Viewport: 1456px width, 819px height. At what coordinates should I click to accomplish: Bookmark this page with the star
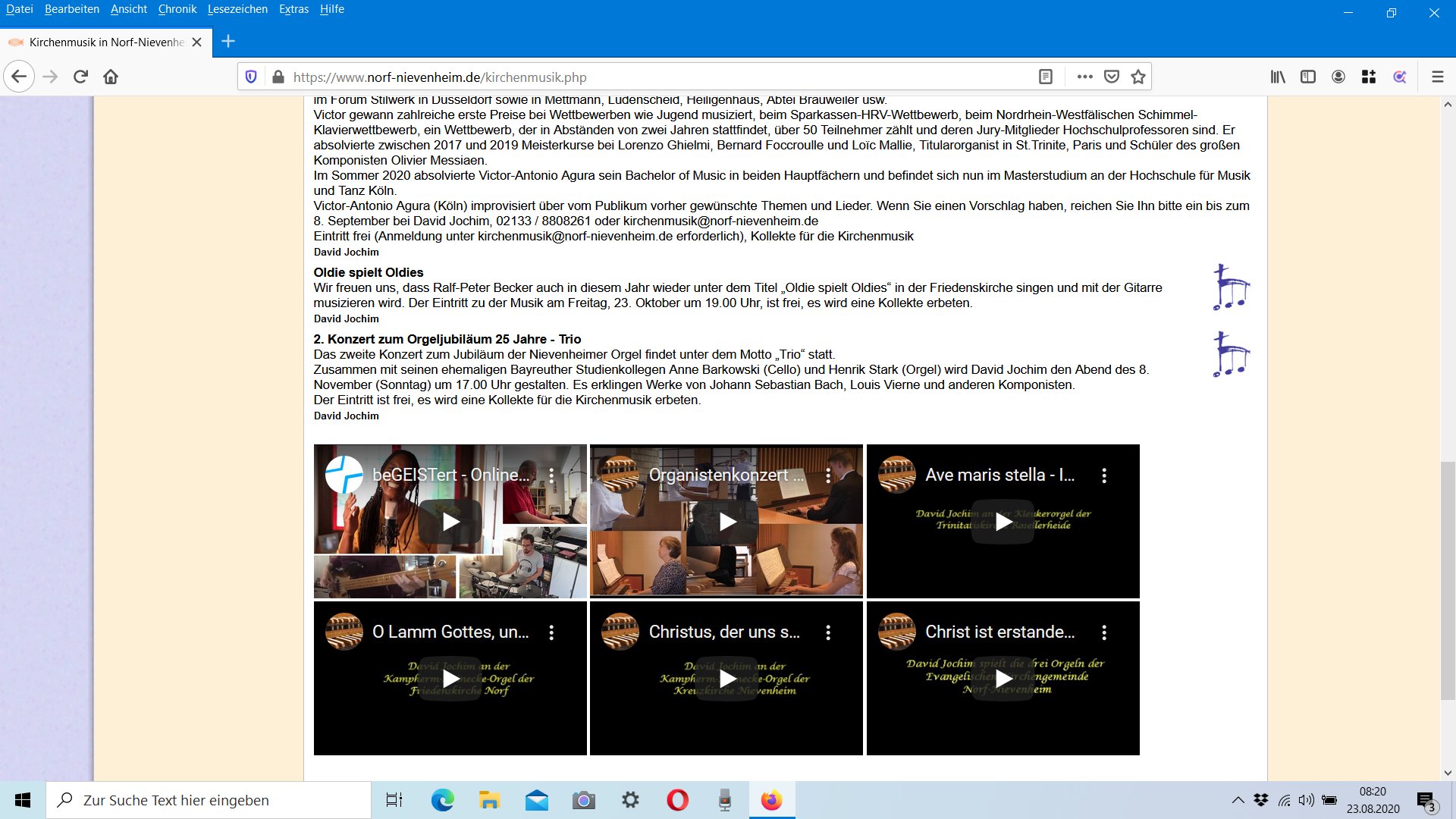[x=1138, y=77]
